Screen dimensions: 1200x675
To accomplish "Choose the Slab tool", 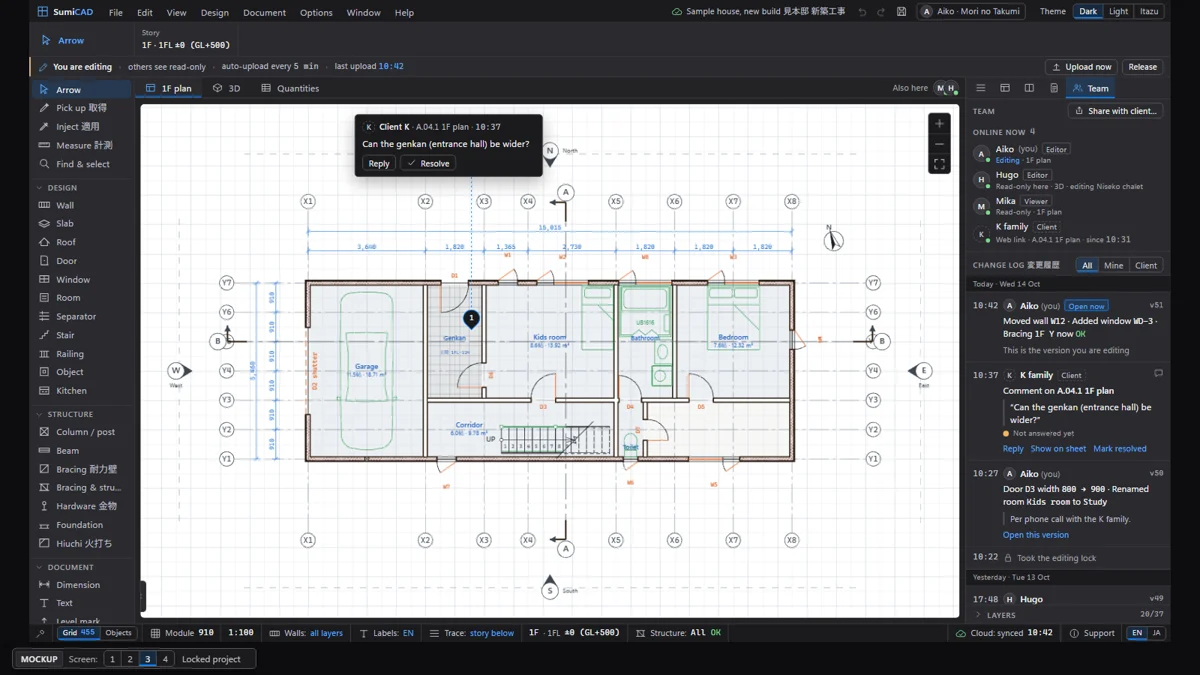I will (x=82, y=224).
